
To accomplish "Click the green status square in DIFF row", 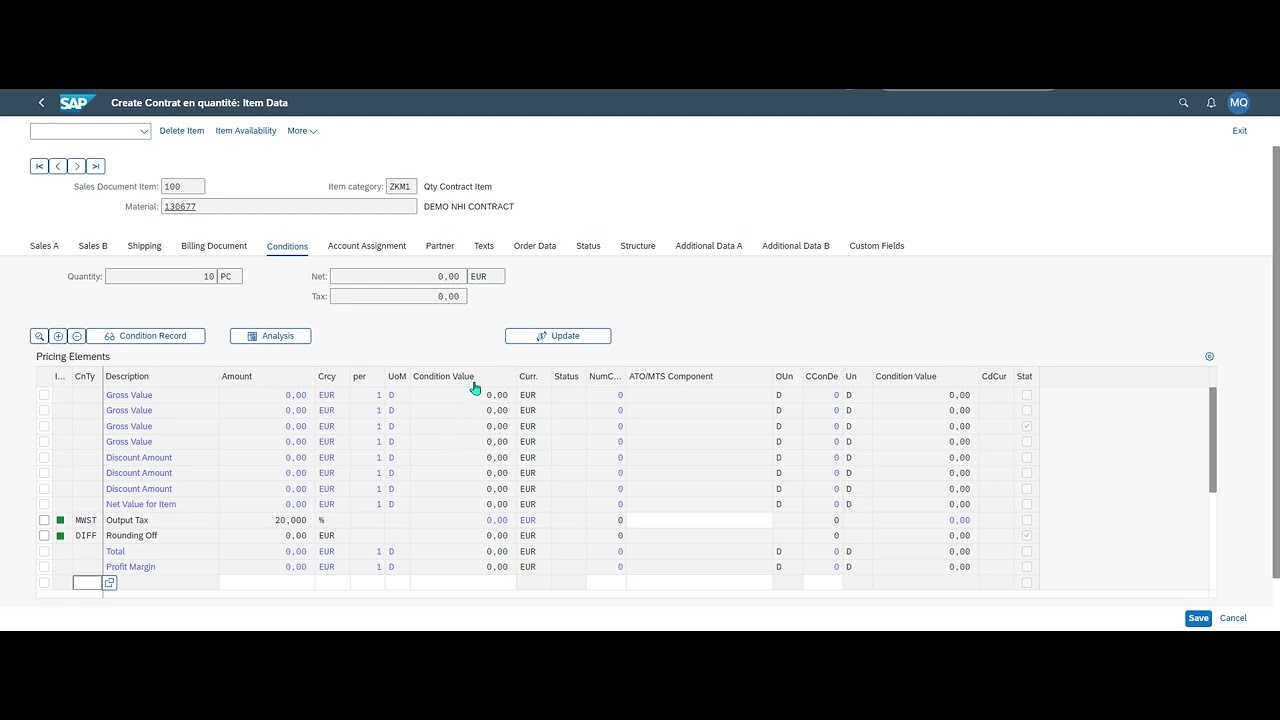I will pos(60,536).
